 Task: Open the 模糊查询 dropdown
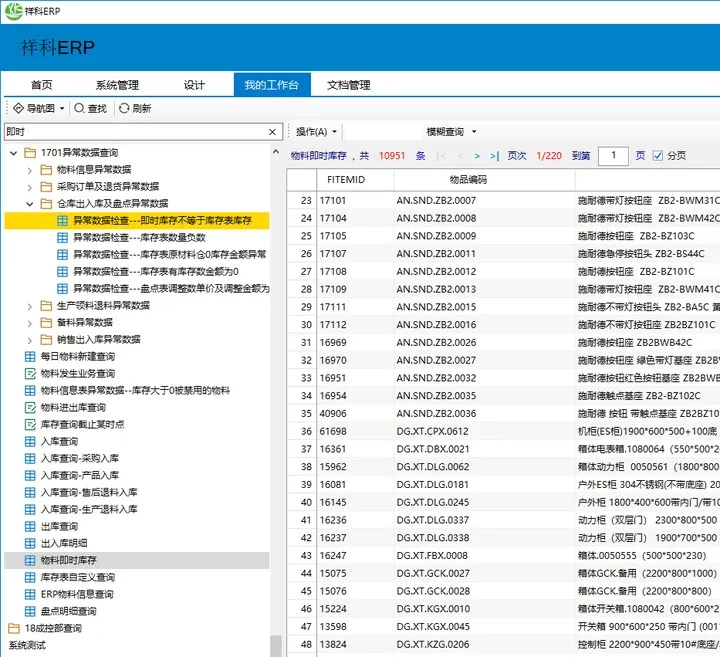pyautogui.click(x=451, y=132)
